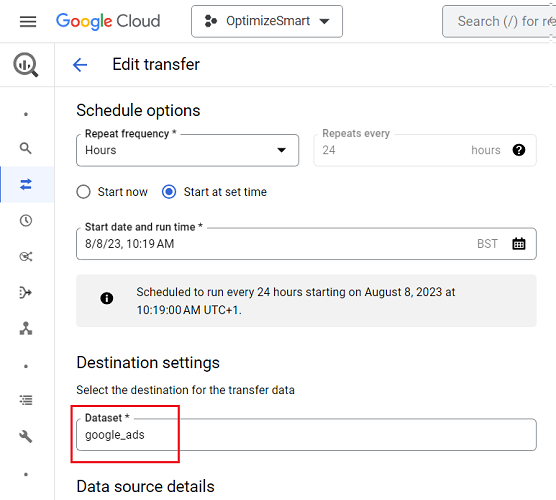
Task: Open the hamburger navigation menu
Action: click(28, 21)
